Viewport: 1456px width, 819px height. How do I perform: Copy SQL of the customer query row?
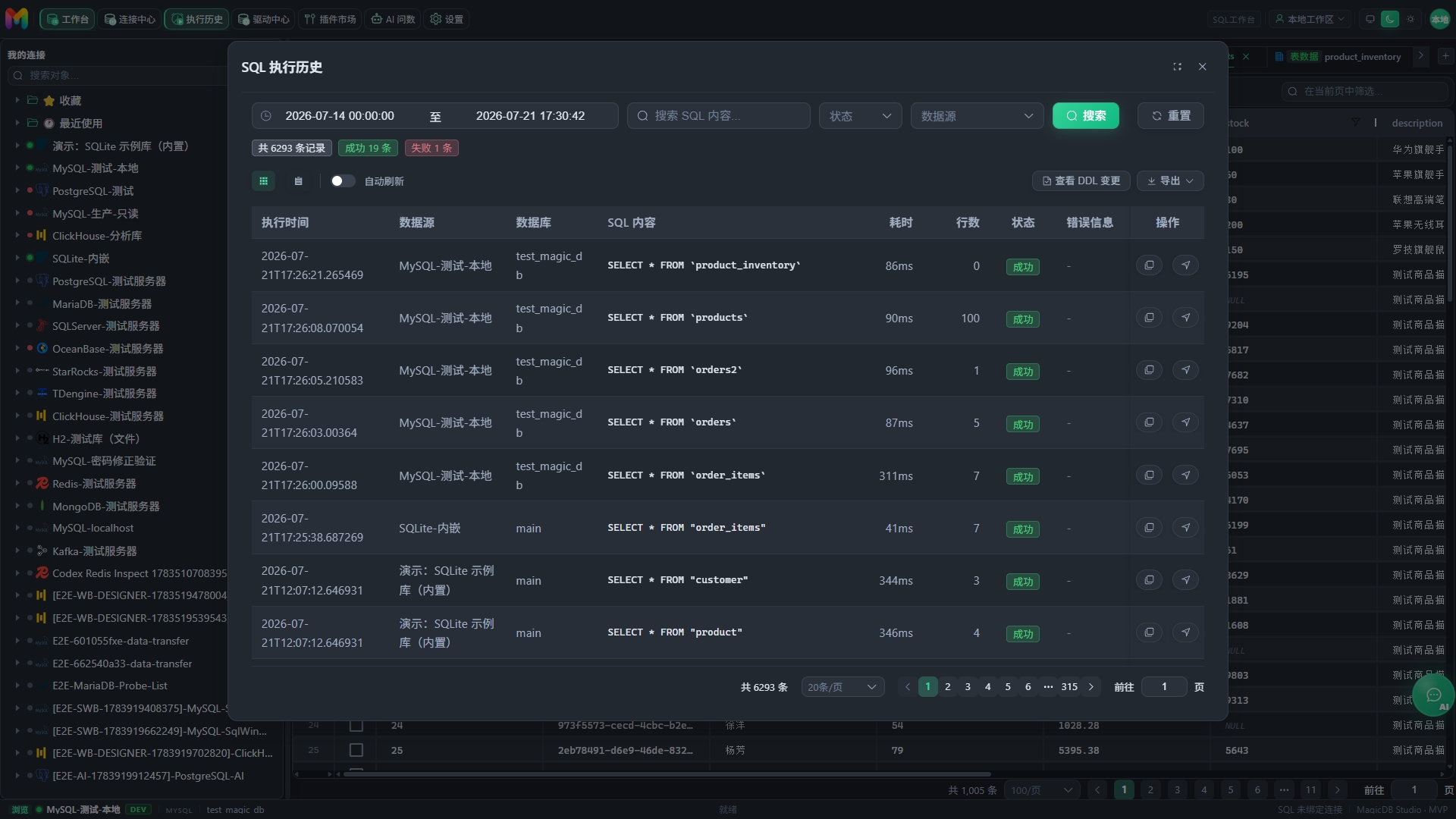[x=1149, y=580]
